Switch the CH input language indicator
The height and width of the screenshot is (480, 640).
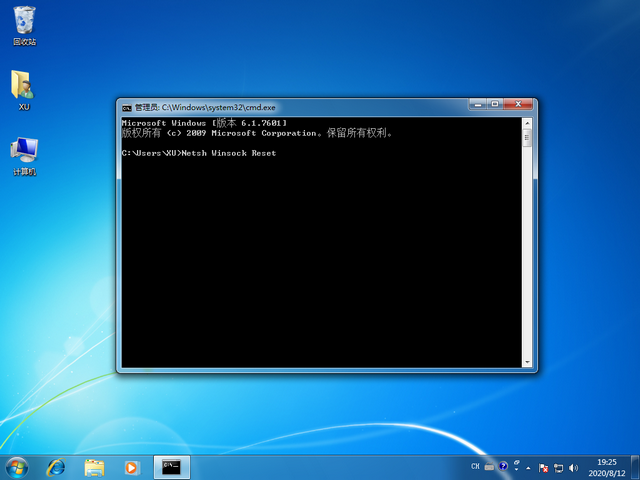point(476,467)
